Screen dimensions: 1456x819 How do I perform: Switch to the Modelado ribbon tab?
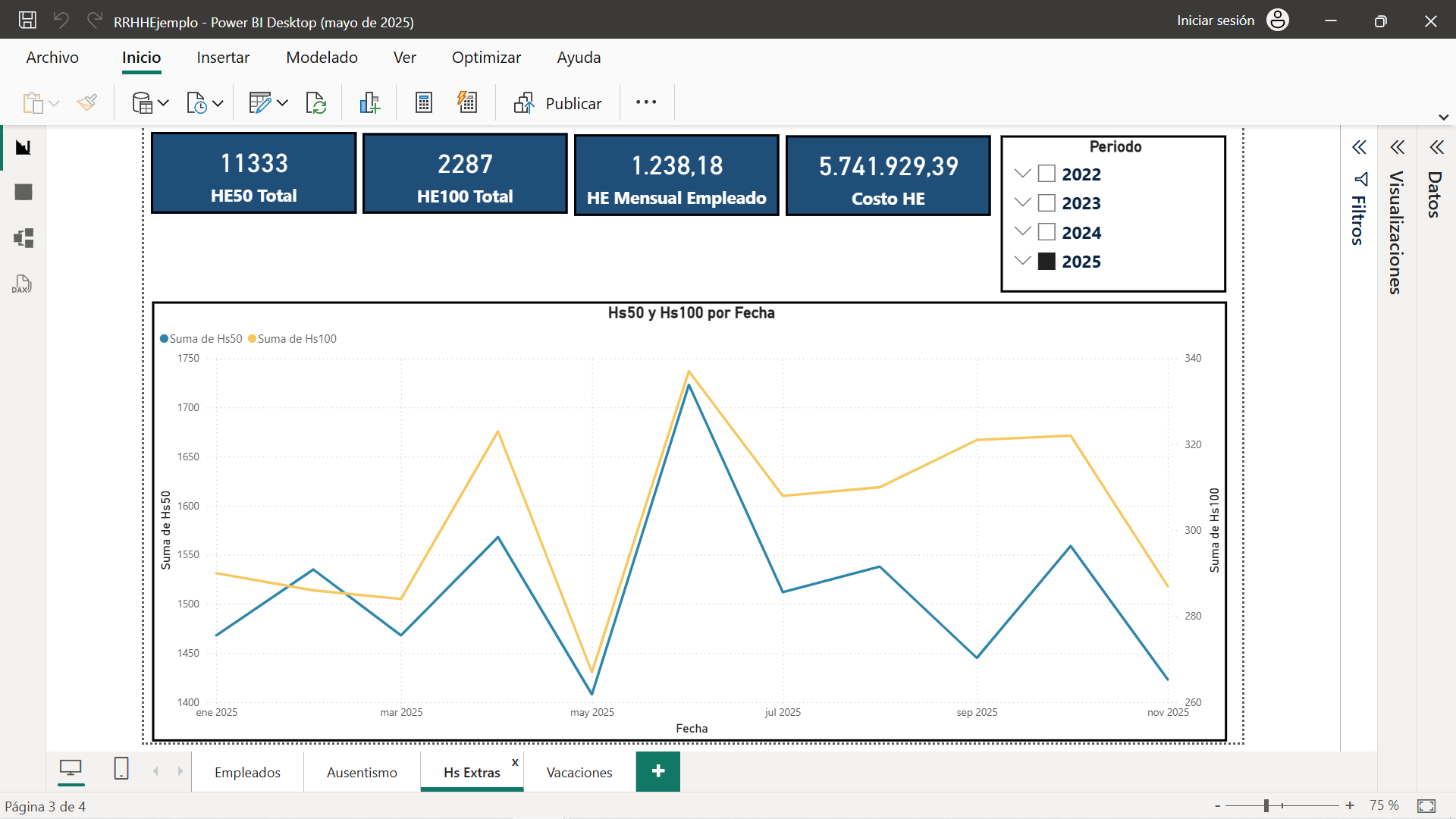tap(322, 58)
